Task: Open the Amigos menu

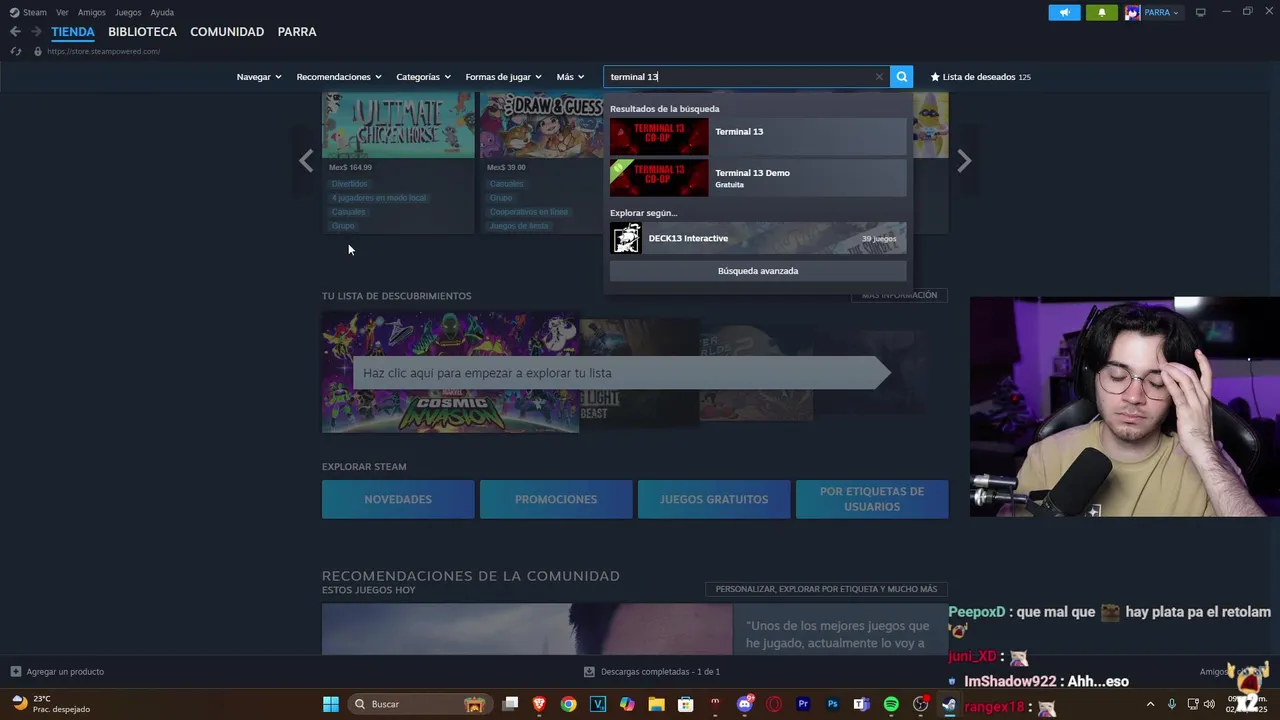Action: coord(92,12)
